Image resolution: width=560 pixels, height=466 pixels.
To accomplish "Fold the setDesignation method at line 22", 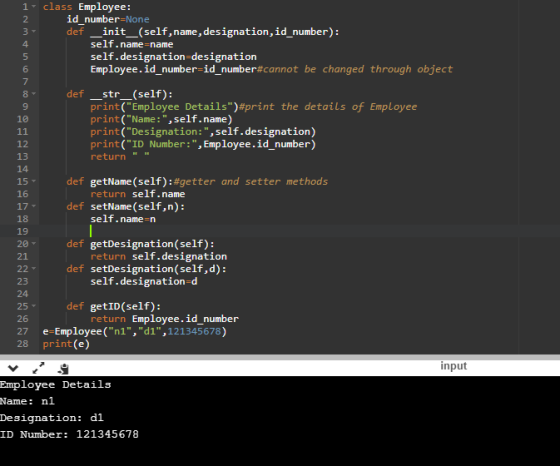I will coord(34,269).
